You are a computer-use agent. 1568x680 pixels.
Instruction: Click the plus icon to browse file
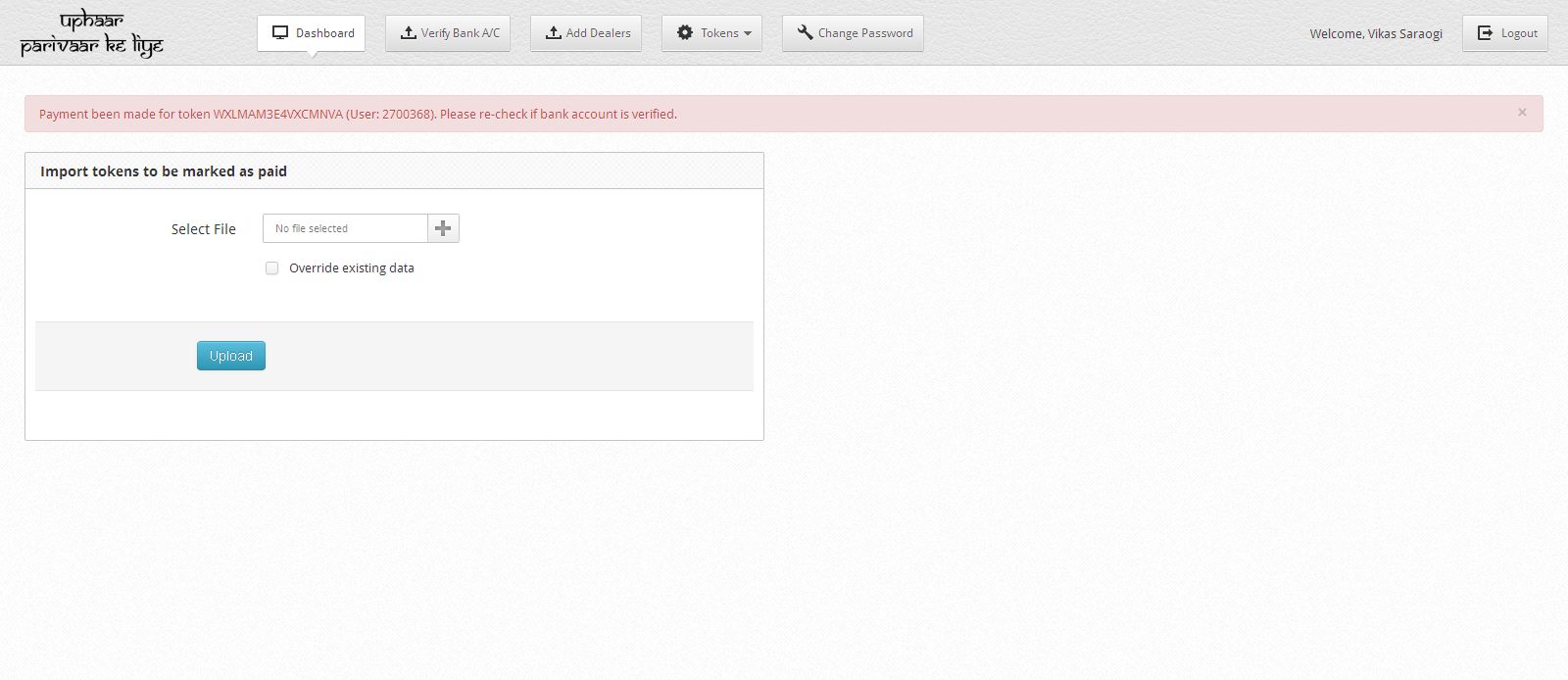[443, 228]
